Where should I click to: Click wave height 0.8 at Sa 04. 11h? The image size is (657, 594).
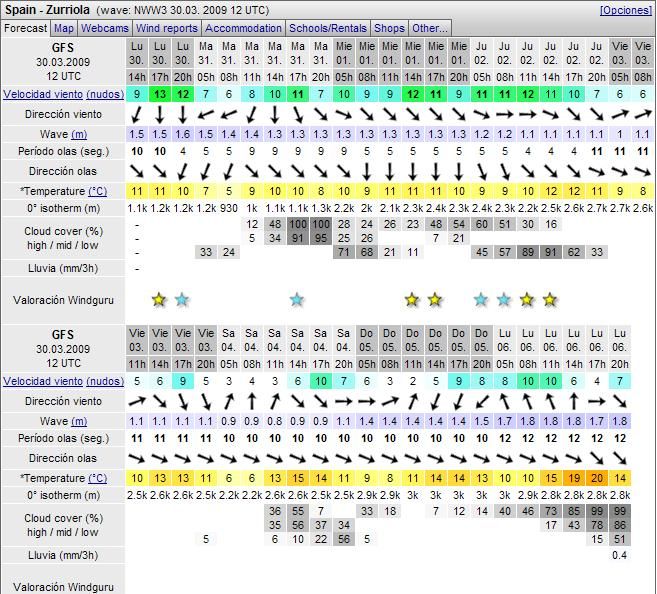[274, 421]
